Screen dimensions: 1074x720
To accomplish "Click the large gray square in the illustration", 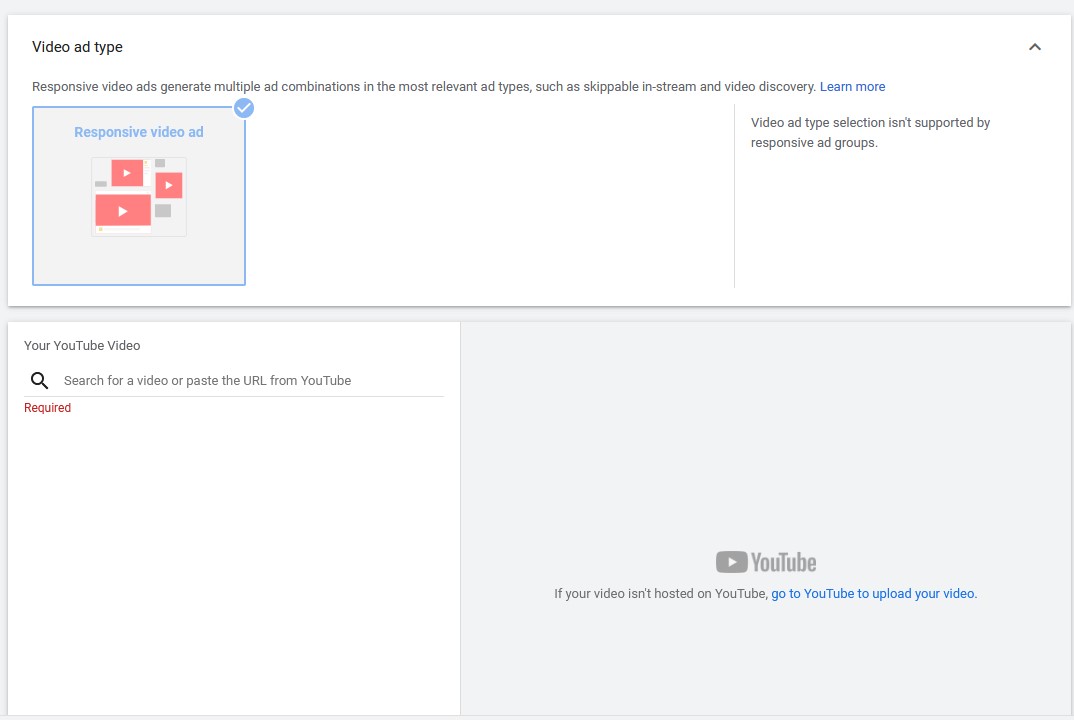I will click(163, 211).
